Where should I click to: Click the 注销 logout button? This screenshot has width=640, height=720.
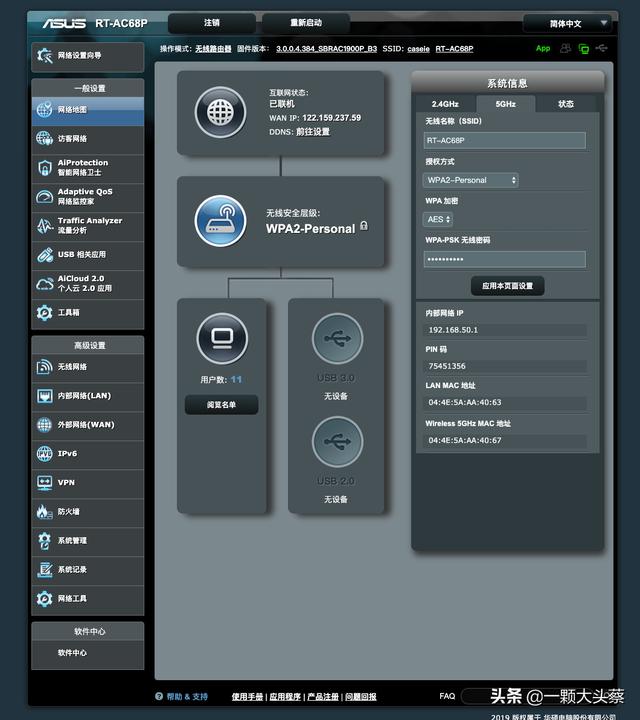212,23
